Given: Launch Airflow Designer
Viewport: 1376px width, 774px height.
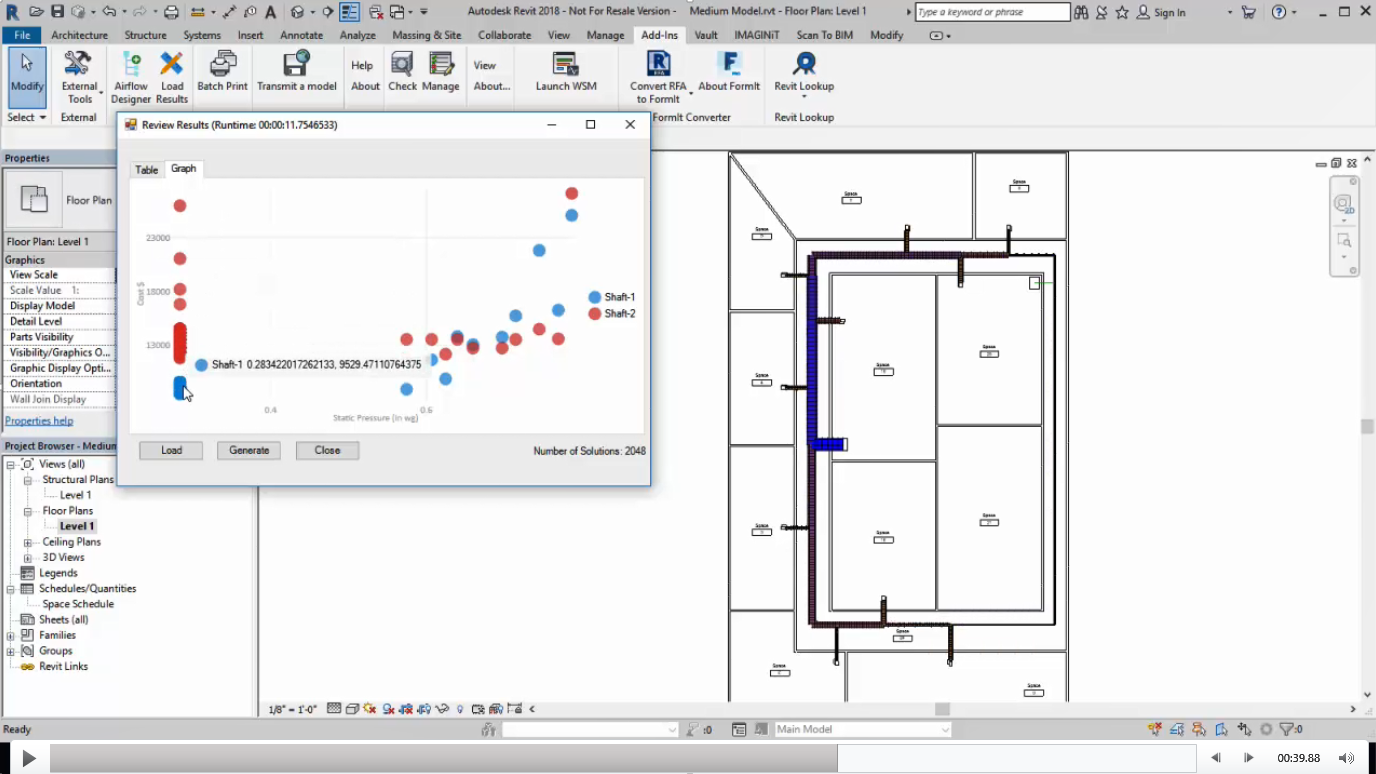Looking at the screenshot, I should [x=130, y=77].
